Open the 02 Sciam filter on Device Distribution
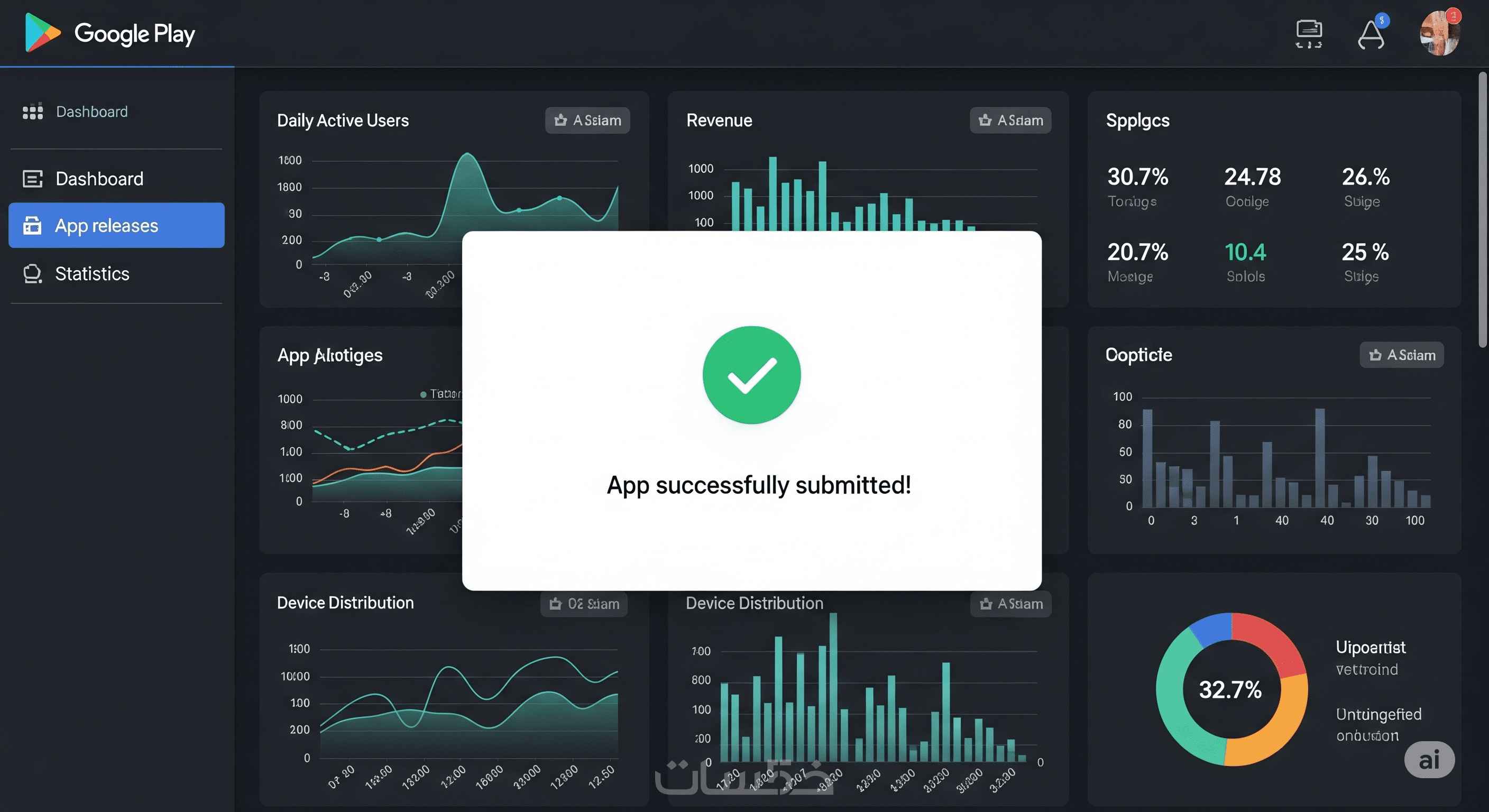Screen dimensions: 1489x812 click(584, 604)
